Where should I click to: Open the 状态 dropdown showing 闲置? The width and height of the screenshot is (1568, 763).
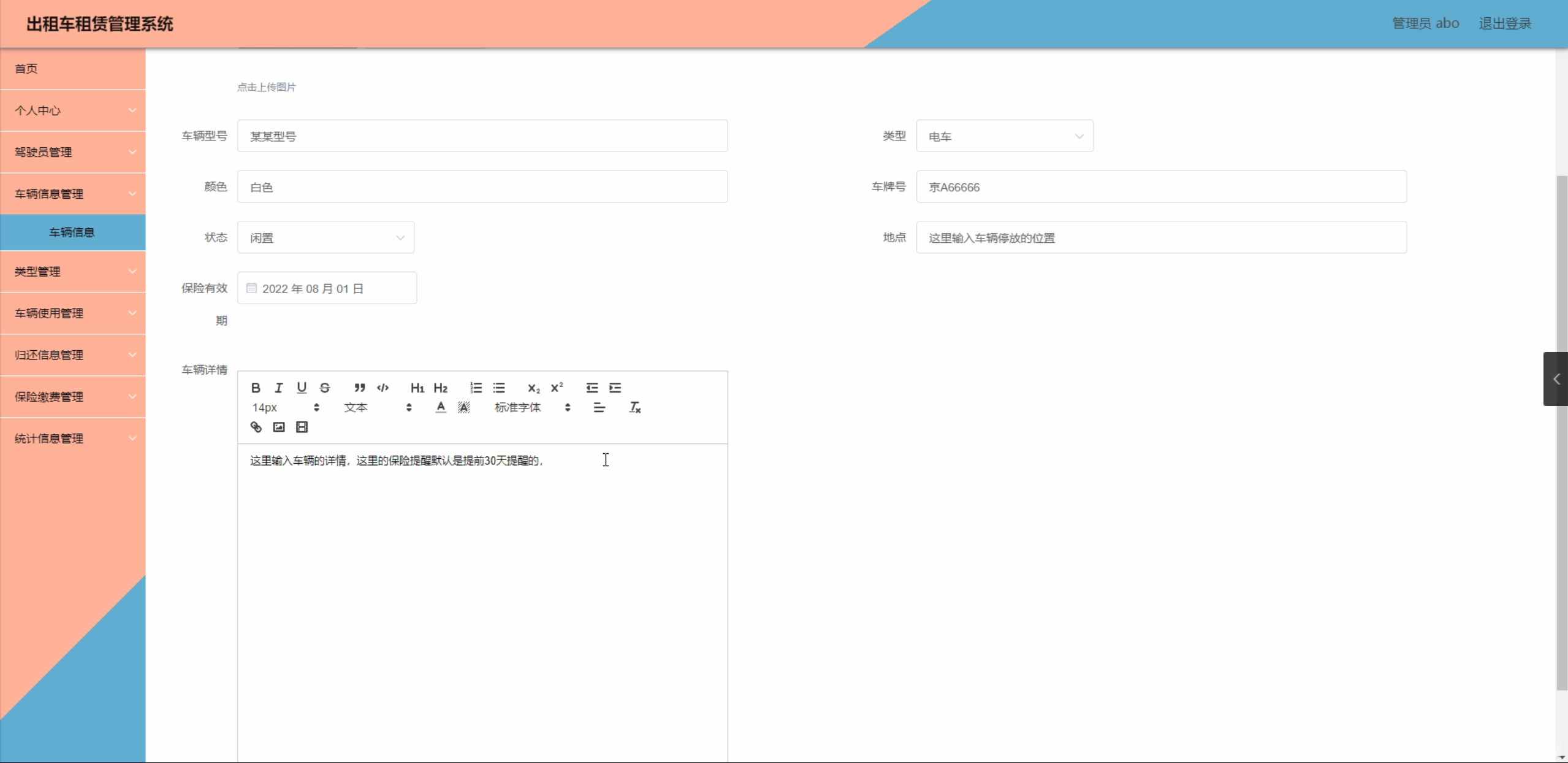(325, 237)
